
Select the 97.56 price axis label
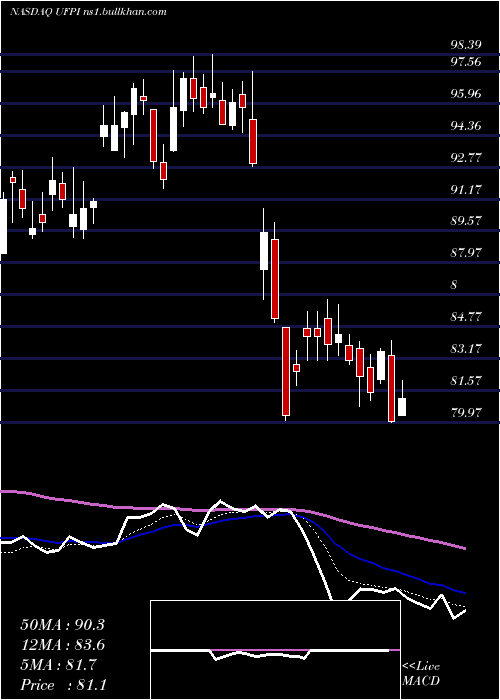pyautogui.click(x=466, y=62)
